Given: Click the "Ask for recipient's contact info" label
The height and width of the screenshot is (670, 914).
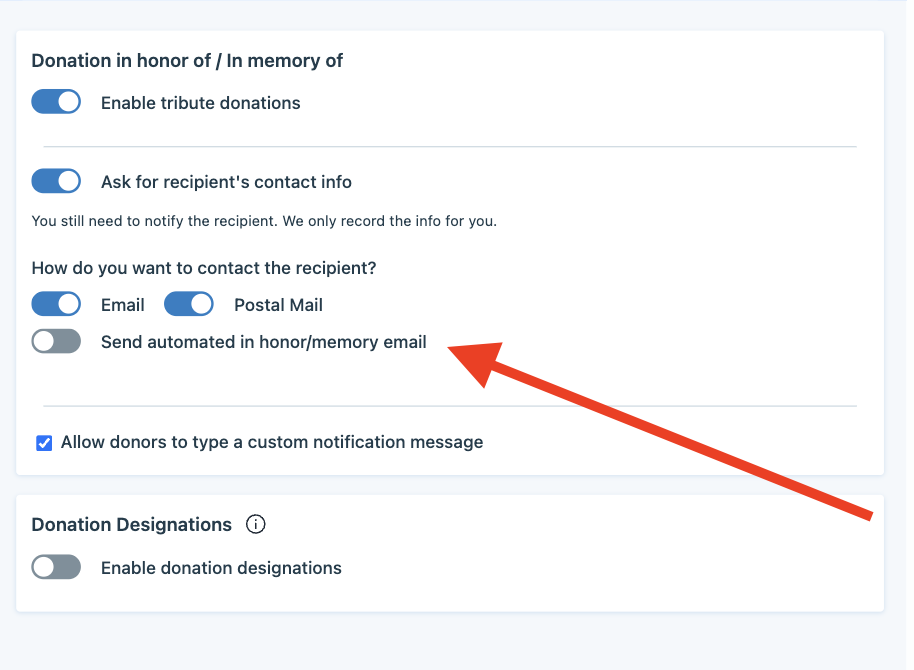Looking at the screenshot, I should tap(226, 183).
